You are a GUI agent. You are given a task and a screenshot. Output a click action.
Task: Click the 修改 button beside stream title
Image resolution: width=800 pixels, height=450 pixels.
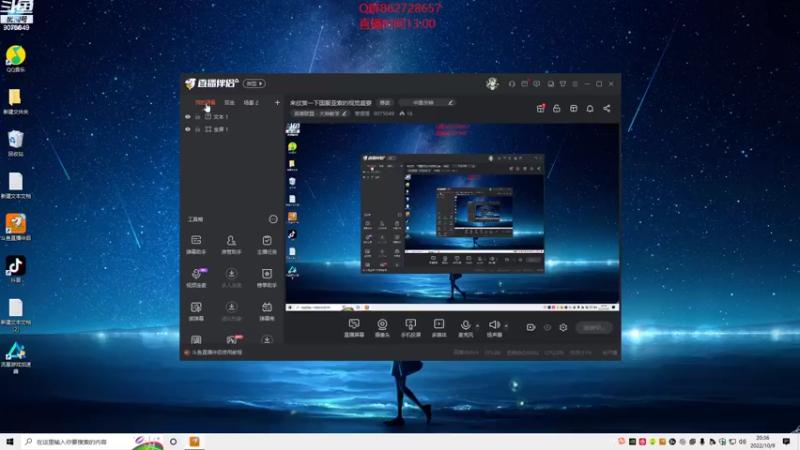tap(385, 103)
